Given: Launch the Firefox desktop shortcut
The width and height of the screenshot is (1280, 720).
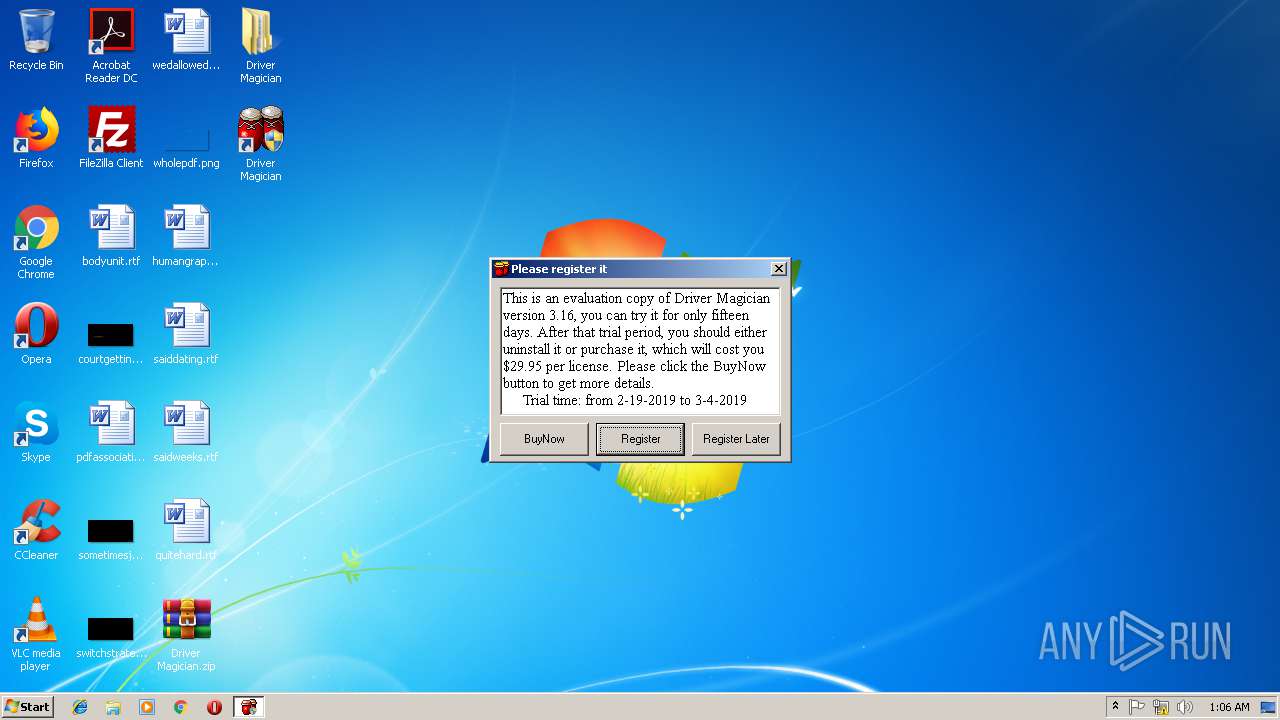Looking at the screenshot, I should tap(36, 138).
